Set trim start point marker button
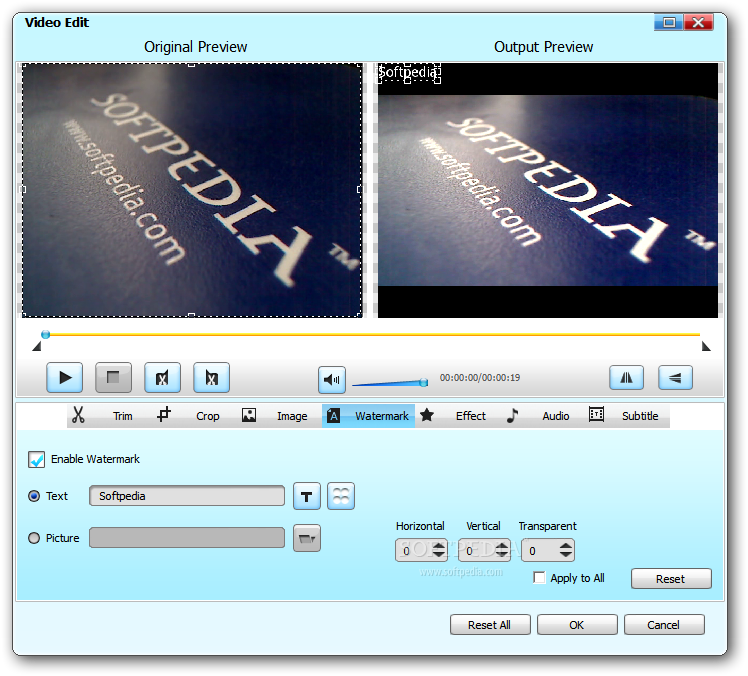The height and width of the screenshot is (676, 748). click(163, 378)
